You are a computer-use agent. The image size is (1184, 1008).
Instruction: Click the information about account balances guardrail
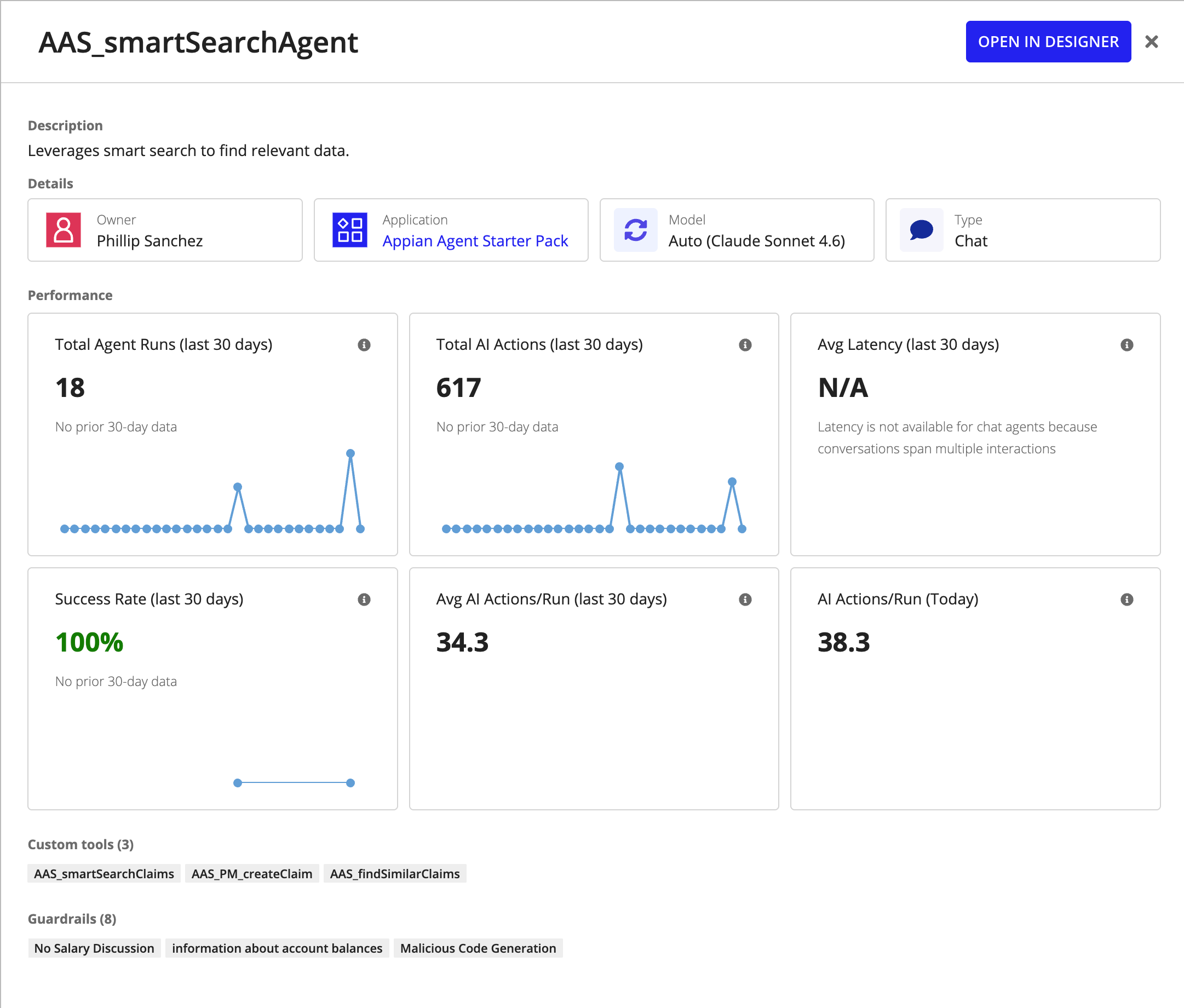277,948
